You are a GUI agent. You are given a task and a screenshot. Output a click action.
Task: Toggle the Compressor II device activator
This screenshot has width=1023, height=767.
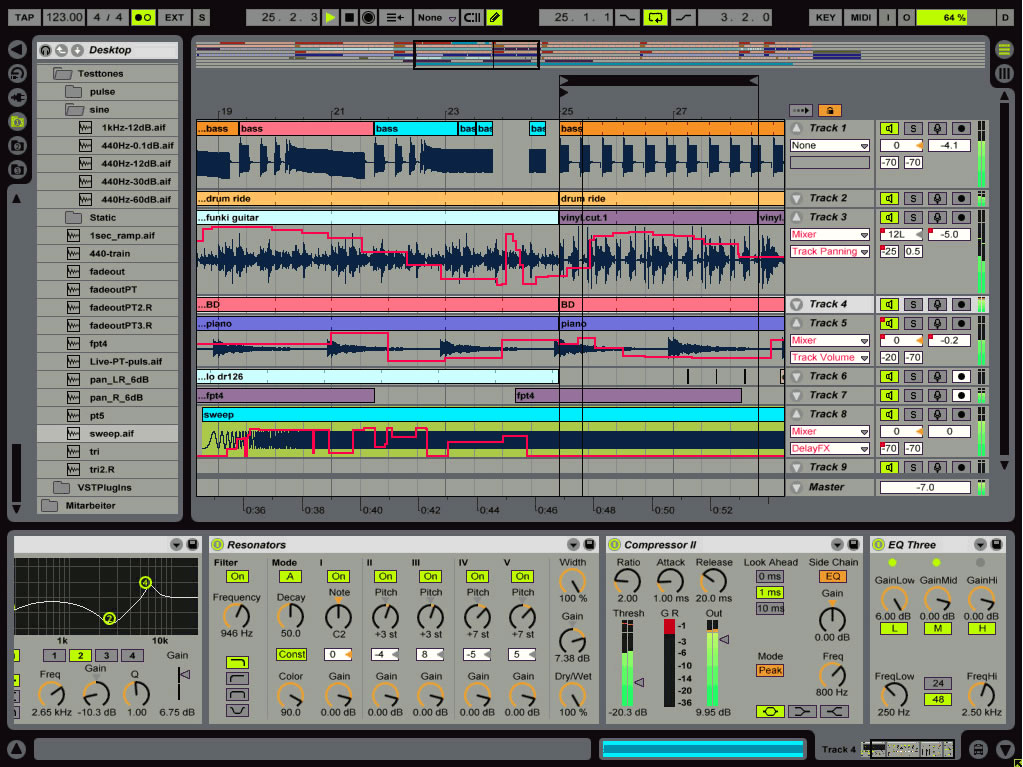613,544
